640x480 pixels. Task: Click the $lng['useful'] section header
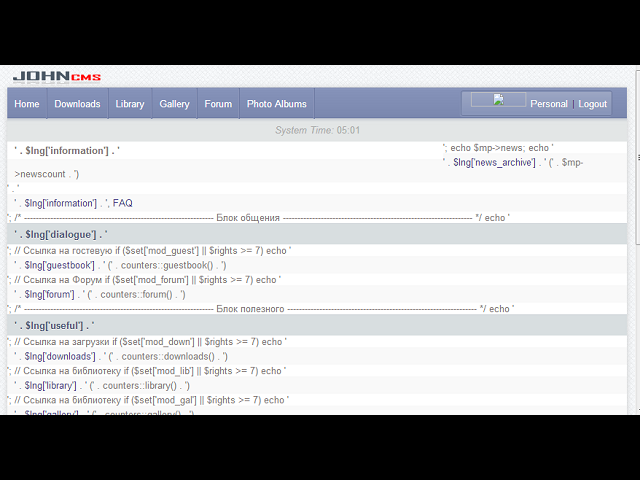tap(317, 325)
